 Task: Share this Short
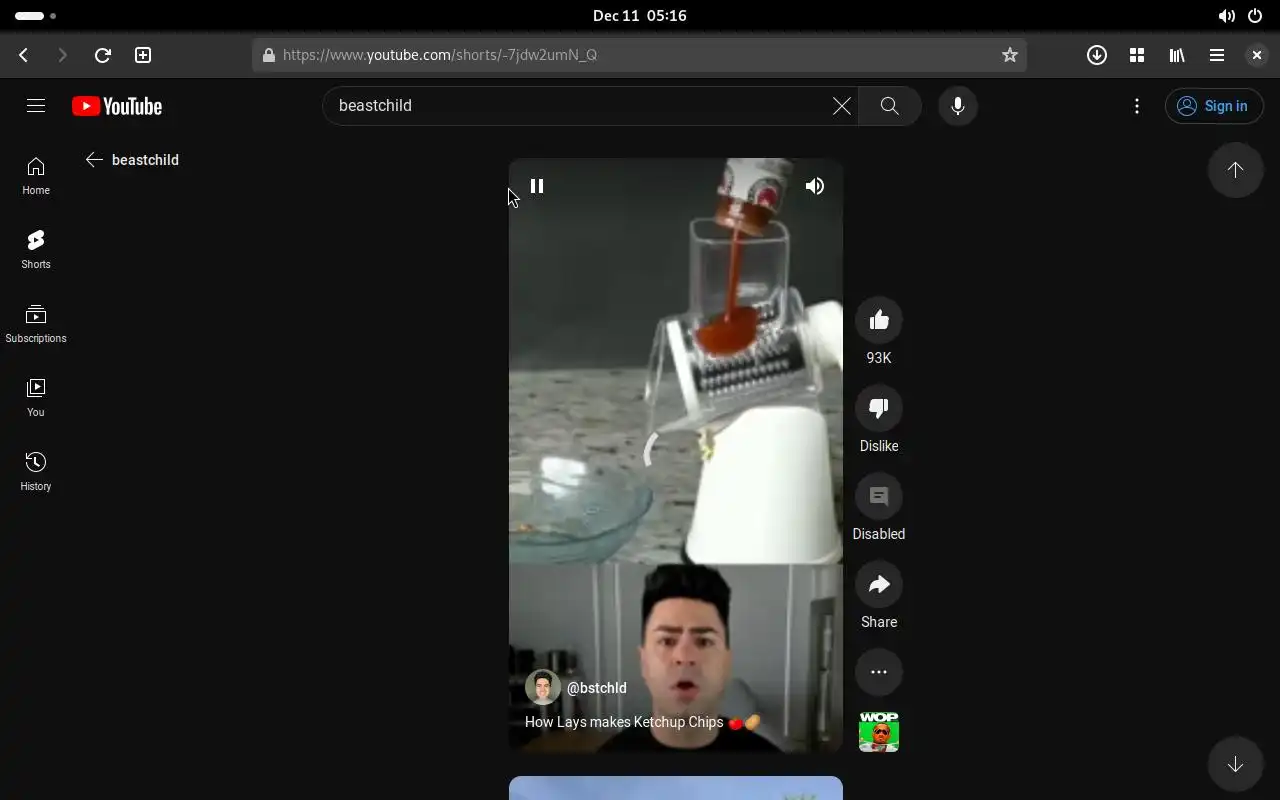coord(879,584)
